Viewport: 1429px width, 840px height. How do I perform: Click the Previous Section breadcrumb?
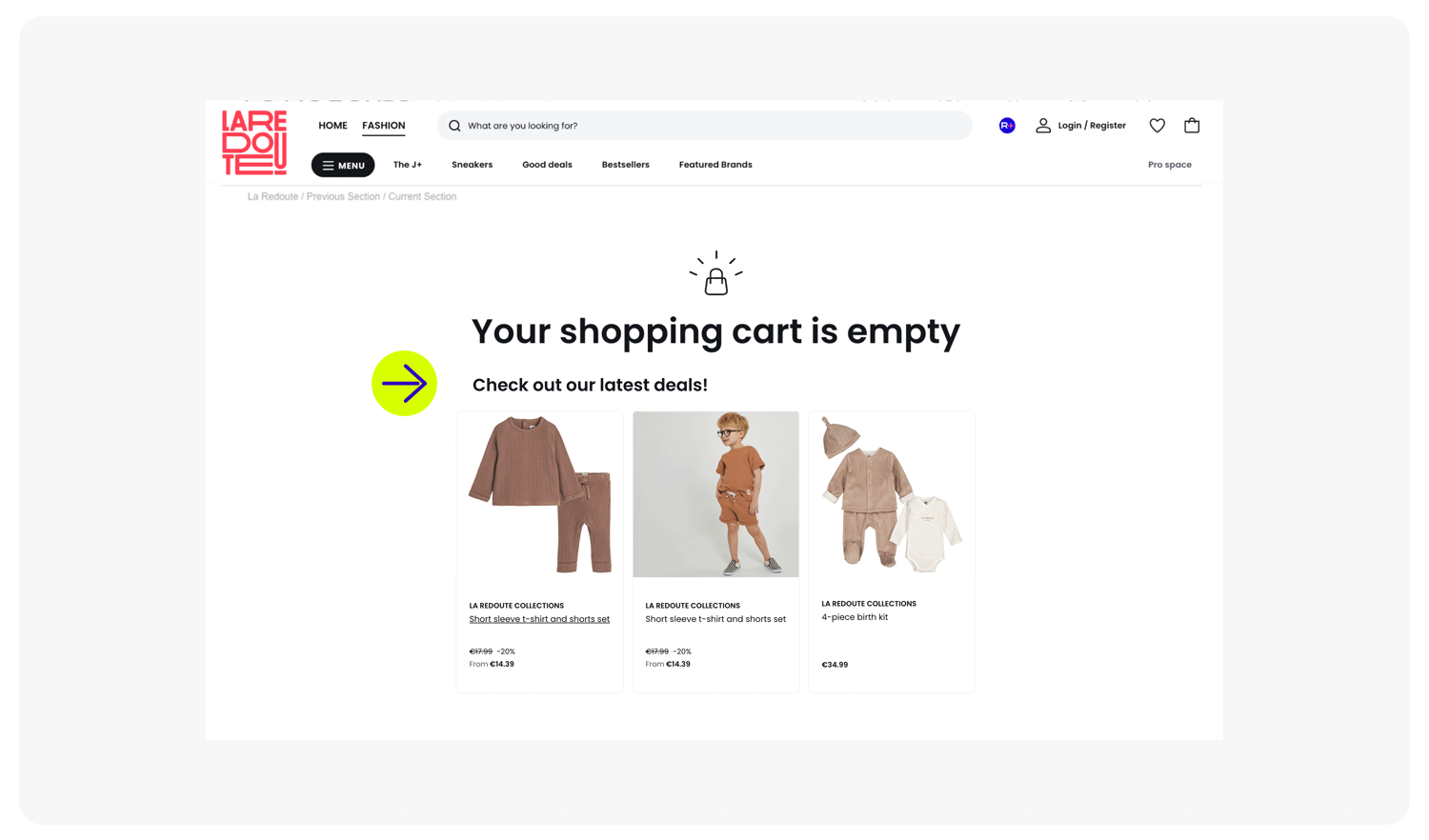pos(343,196)
